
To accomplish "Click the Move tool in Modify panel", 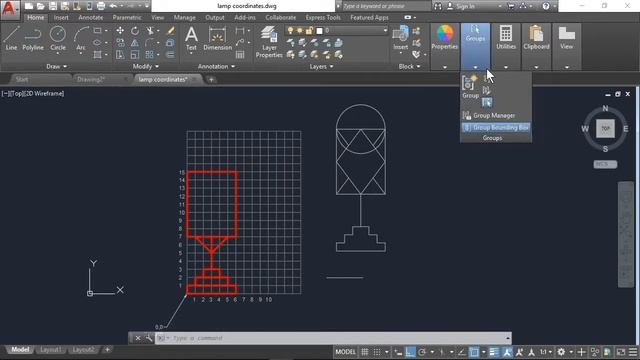I will (x=120, y=31).
